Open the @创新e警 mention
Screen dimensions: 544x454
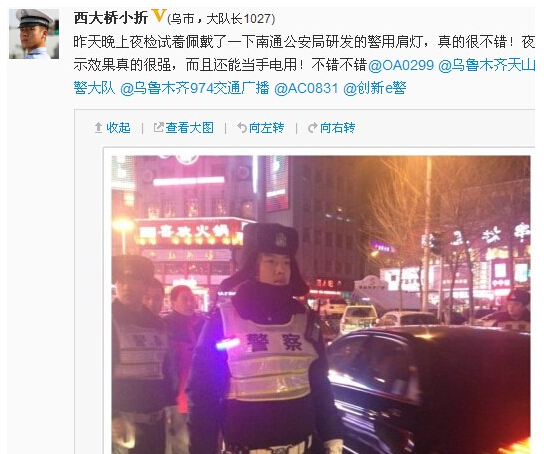click(x=375, y=88)
